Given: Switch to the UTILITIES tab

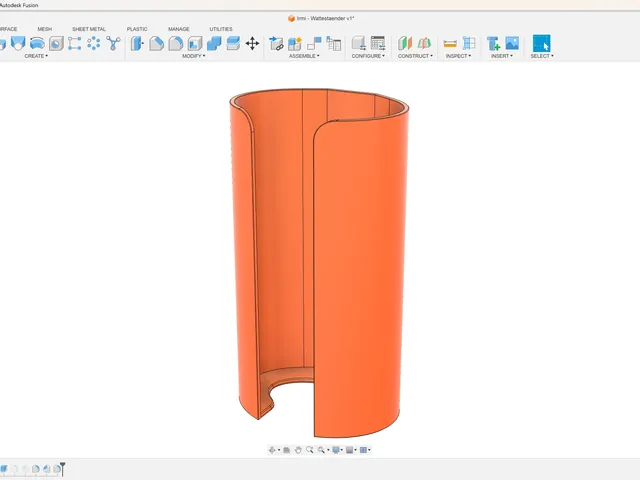Looking at the screenshot, I should (221, 29).
